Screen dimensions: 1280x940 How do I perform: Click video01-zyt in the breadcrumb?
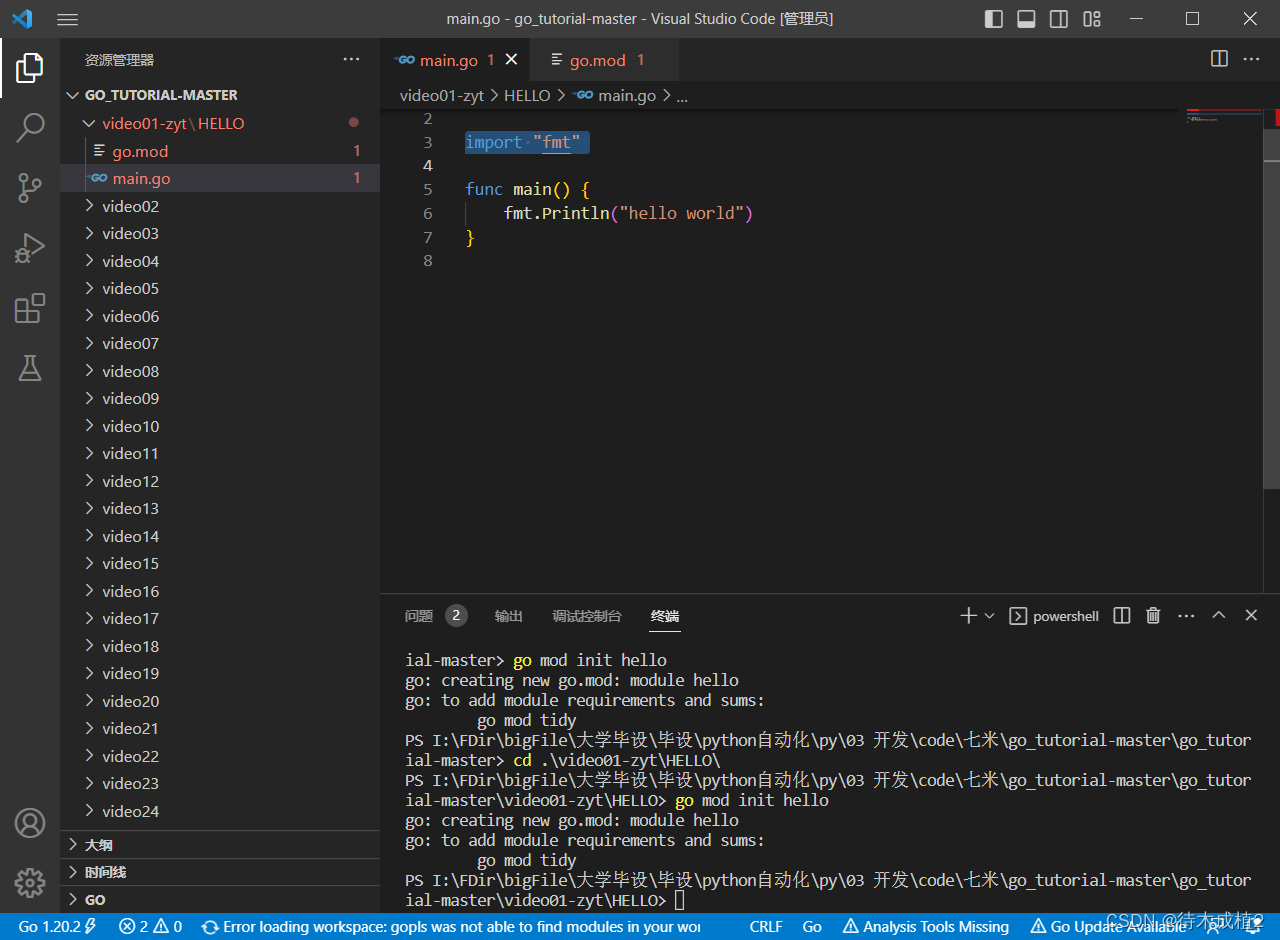(x=440, y=96)
